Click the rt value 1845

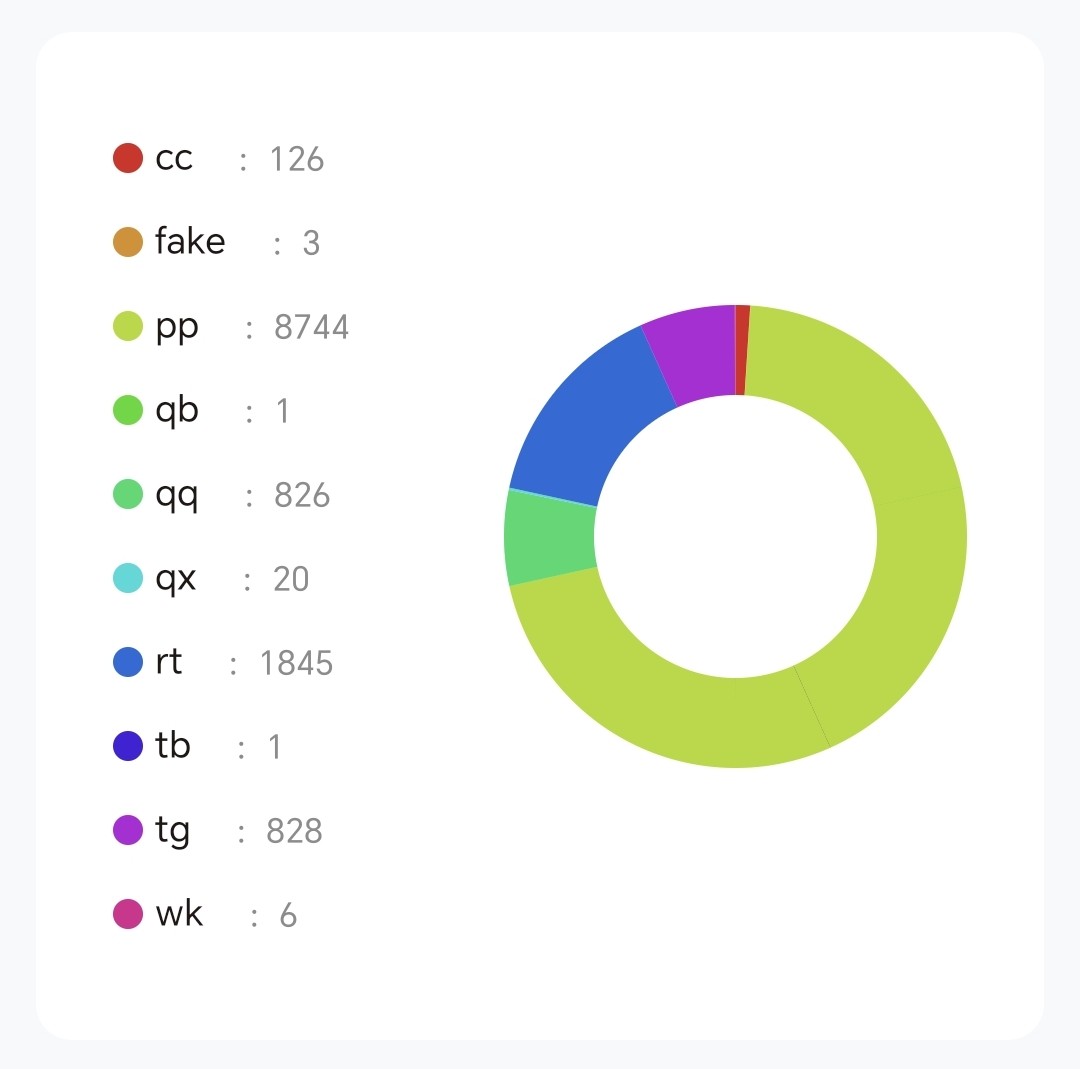(296, 663)
